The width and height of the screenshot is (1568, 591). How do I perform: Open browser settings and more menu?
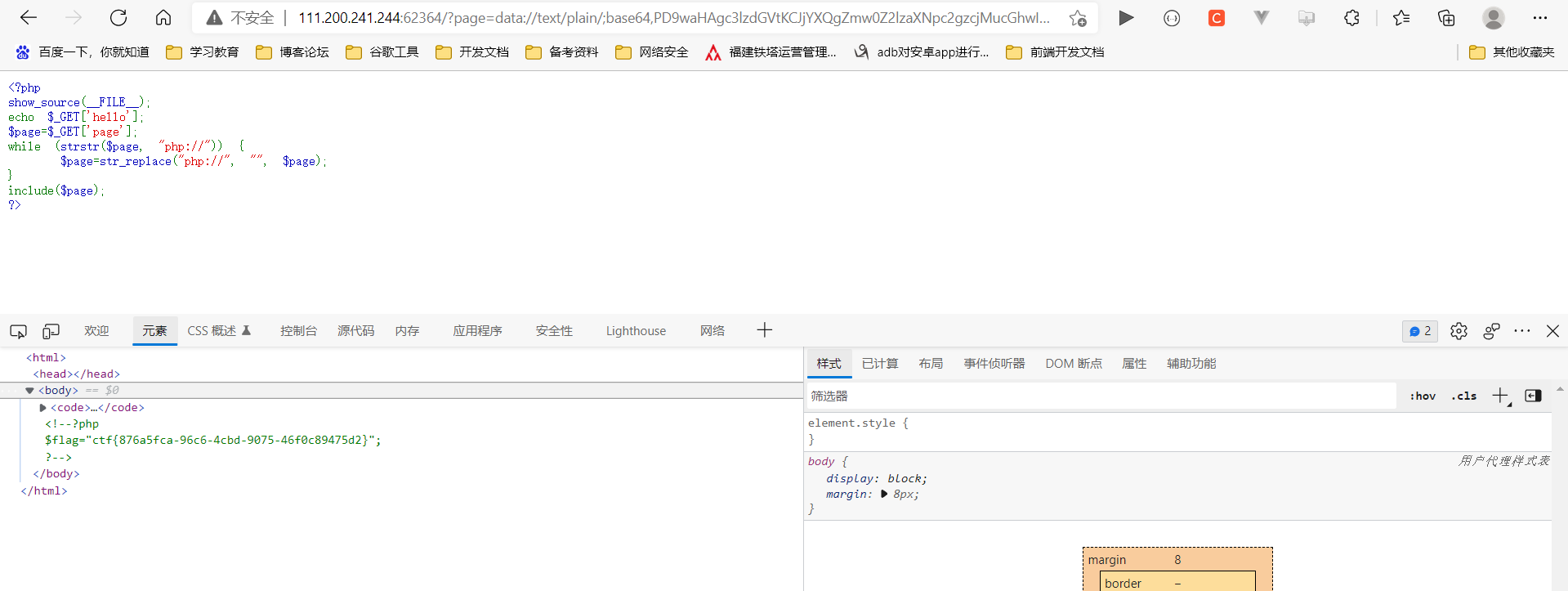pyautogui.click(x=1539, y=17)
